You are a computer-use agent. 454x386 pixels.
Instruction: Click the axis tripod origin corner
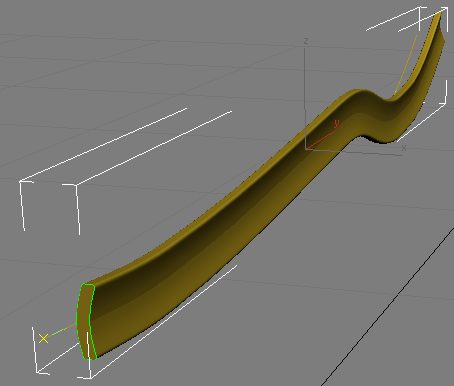[306, 149]
